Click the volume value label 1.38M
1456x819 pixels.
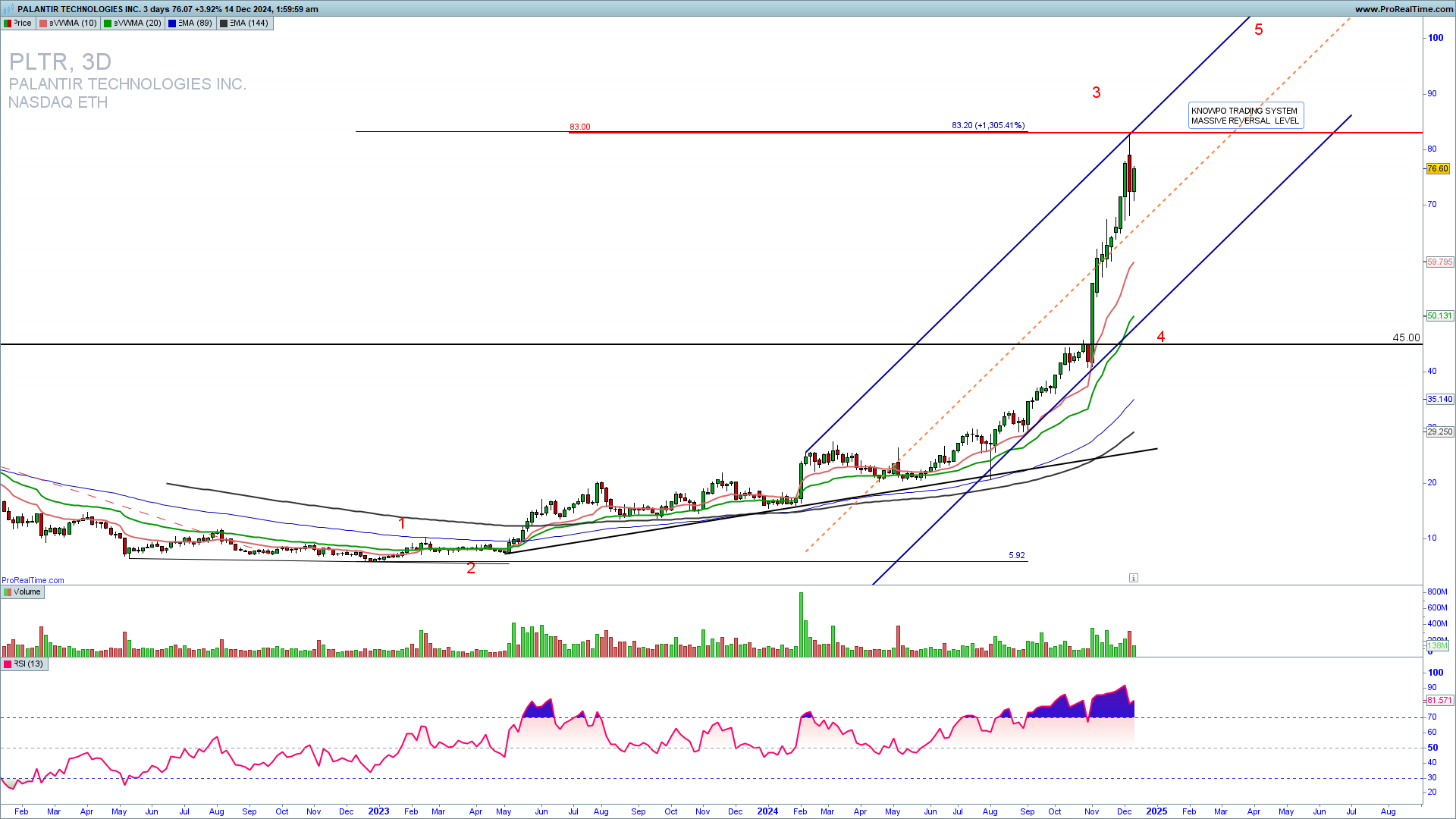(x=1438, y=646)
